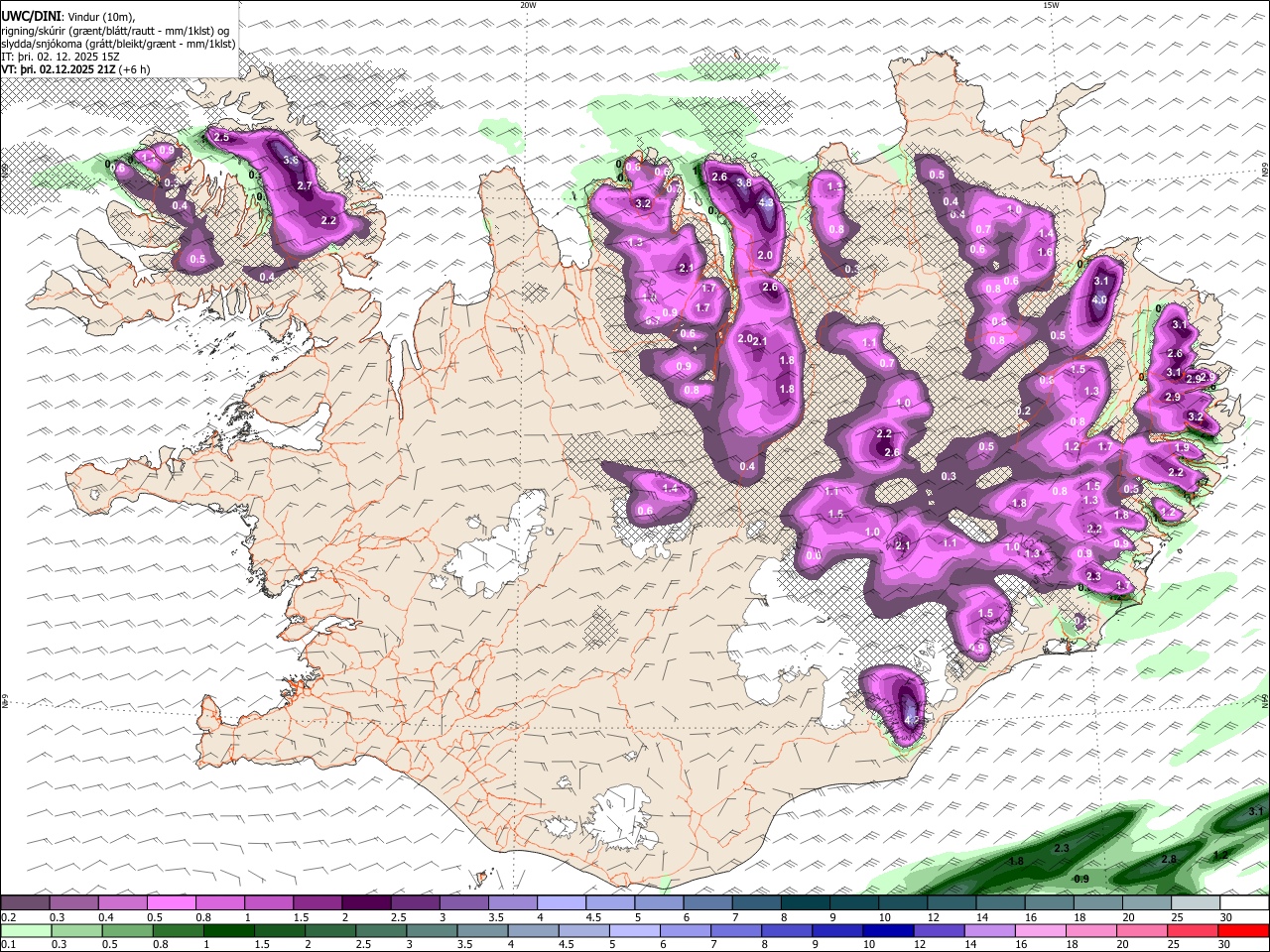Click the '2.7' snowfall value on the map

tap(305, 185)
